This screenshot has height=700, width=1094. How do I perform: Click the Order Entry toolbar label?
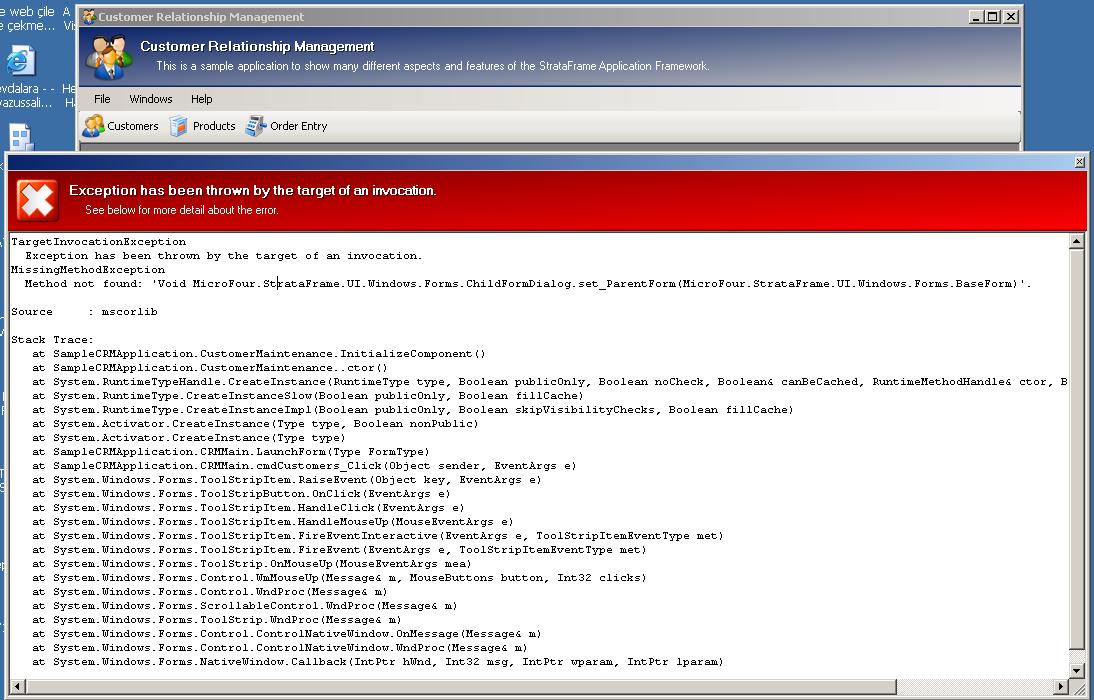[298, 126]
